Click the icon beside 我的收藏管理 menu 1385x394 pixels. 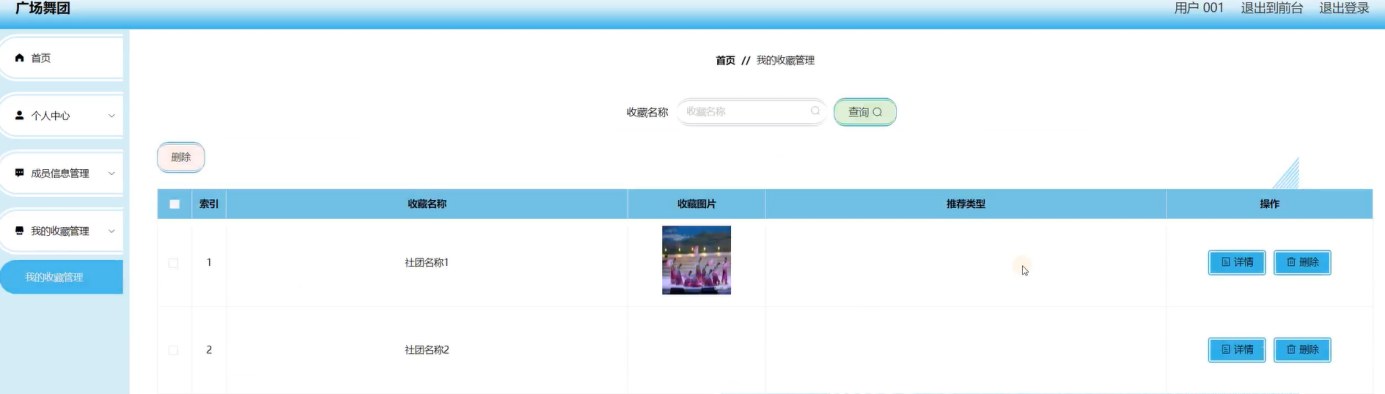pos(19,231)
